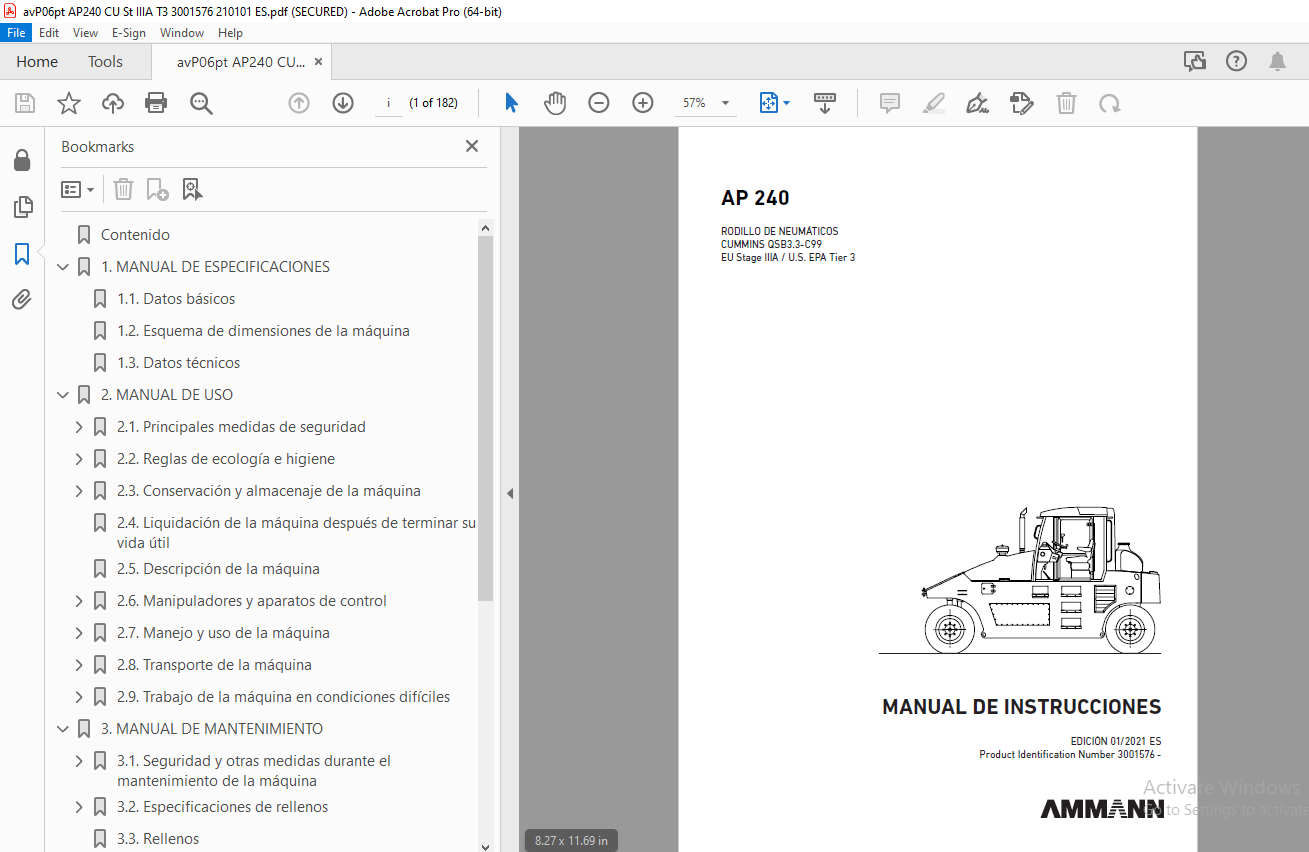This screenshot has width=1309, height=852.
Task: Expand 3.2. Especificaciones de rellenos
Action: 79,807
